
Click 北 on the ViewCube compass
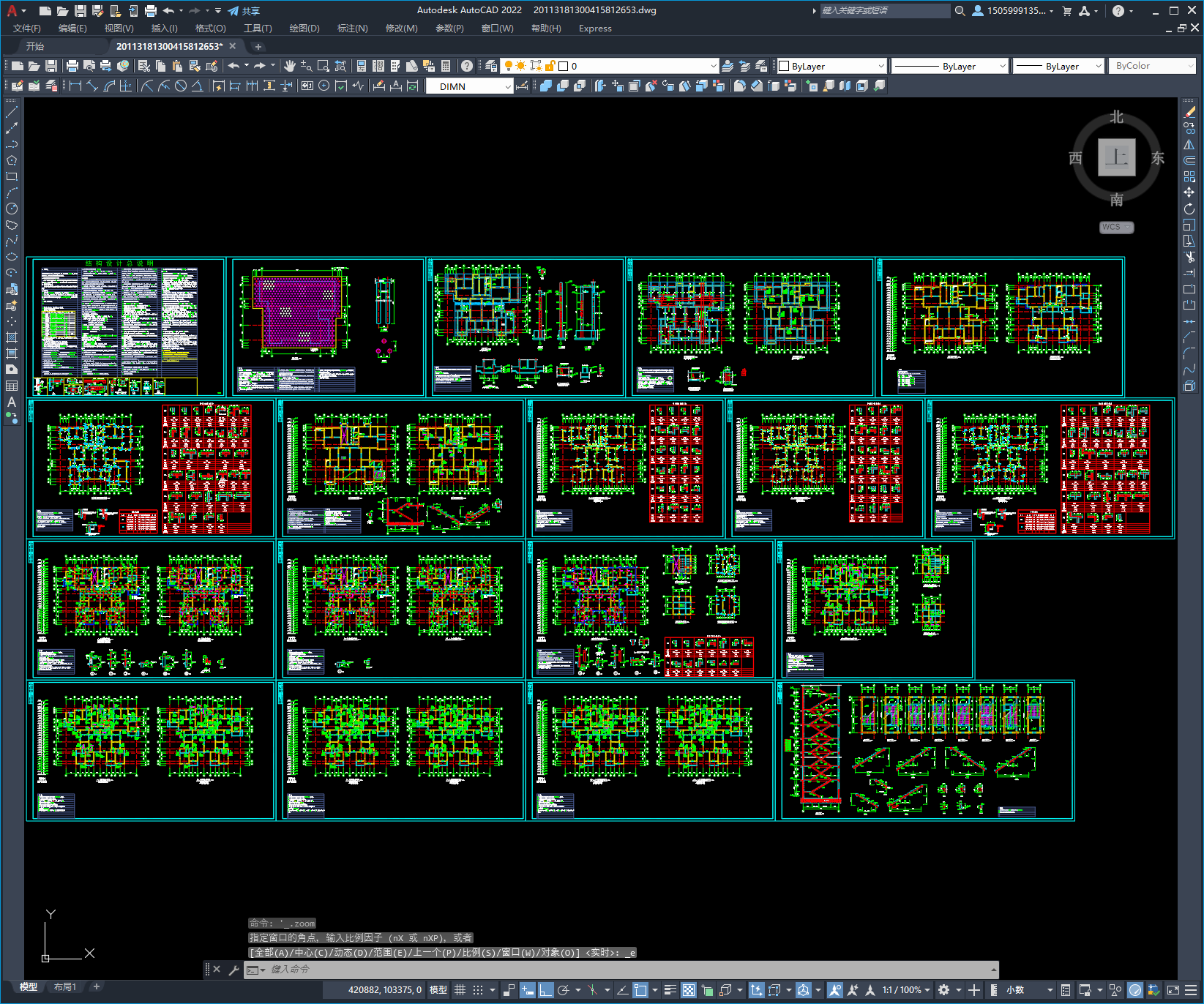coord(1116,117)
